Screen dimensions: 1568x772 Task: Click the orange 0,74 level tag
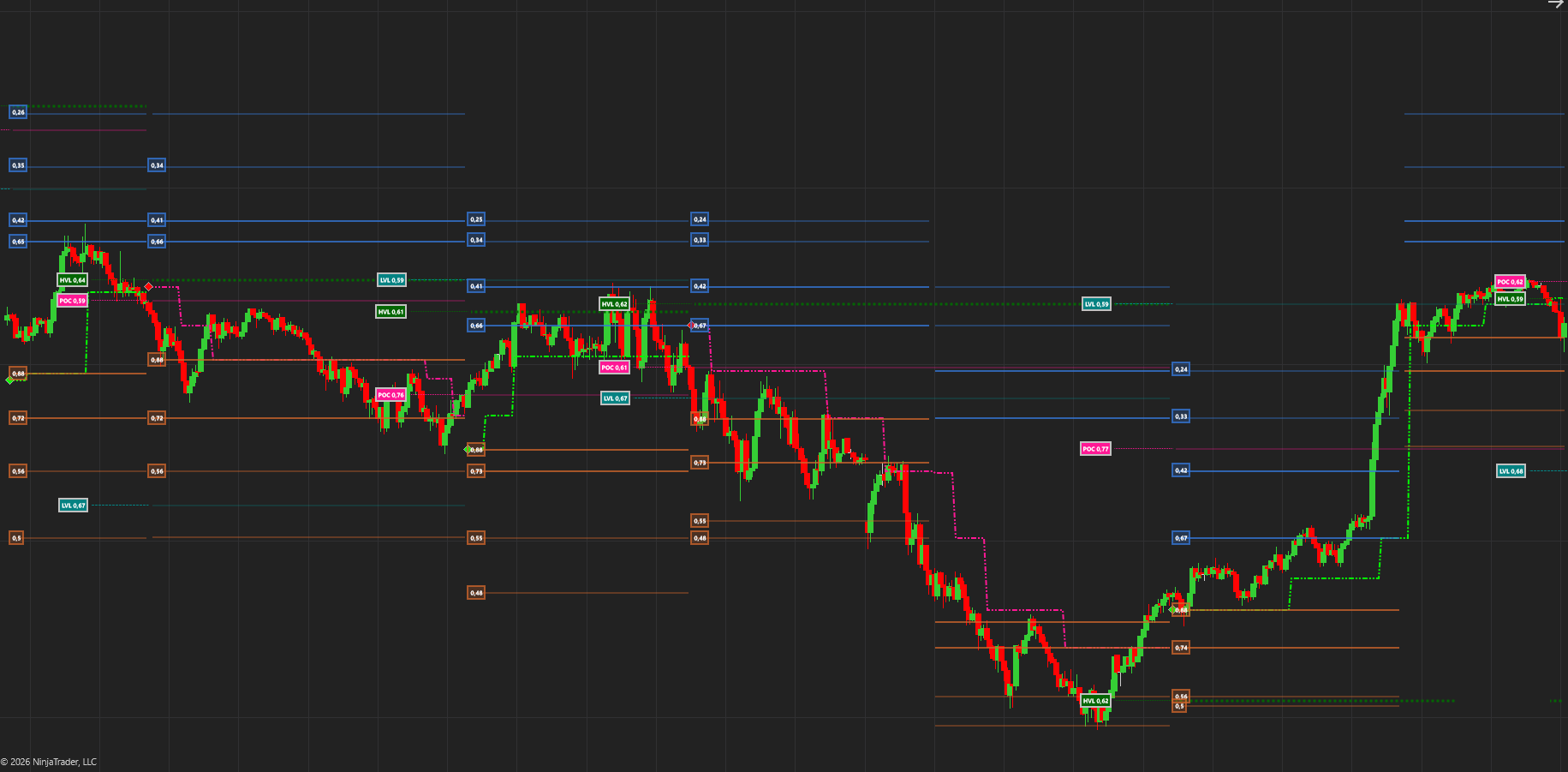pyautogui.click(x=1181, y=648)
